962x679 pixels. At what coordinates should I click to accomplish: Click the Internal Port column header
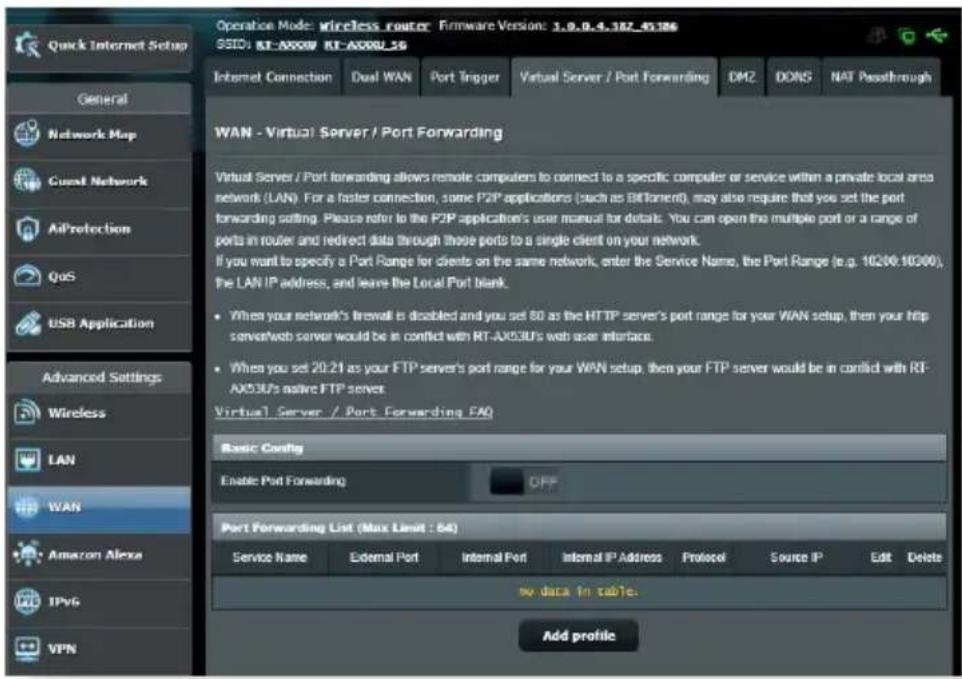494,558
